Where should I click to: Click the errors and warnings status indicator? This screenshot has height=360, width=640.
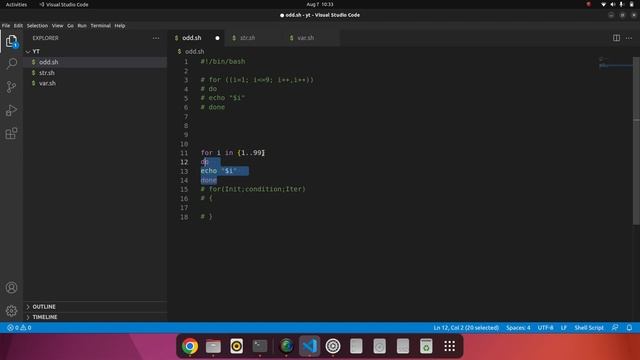(x=19, y=328)
